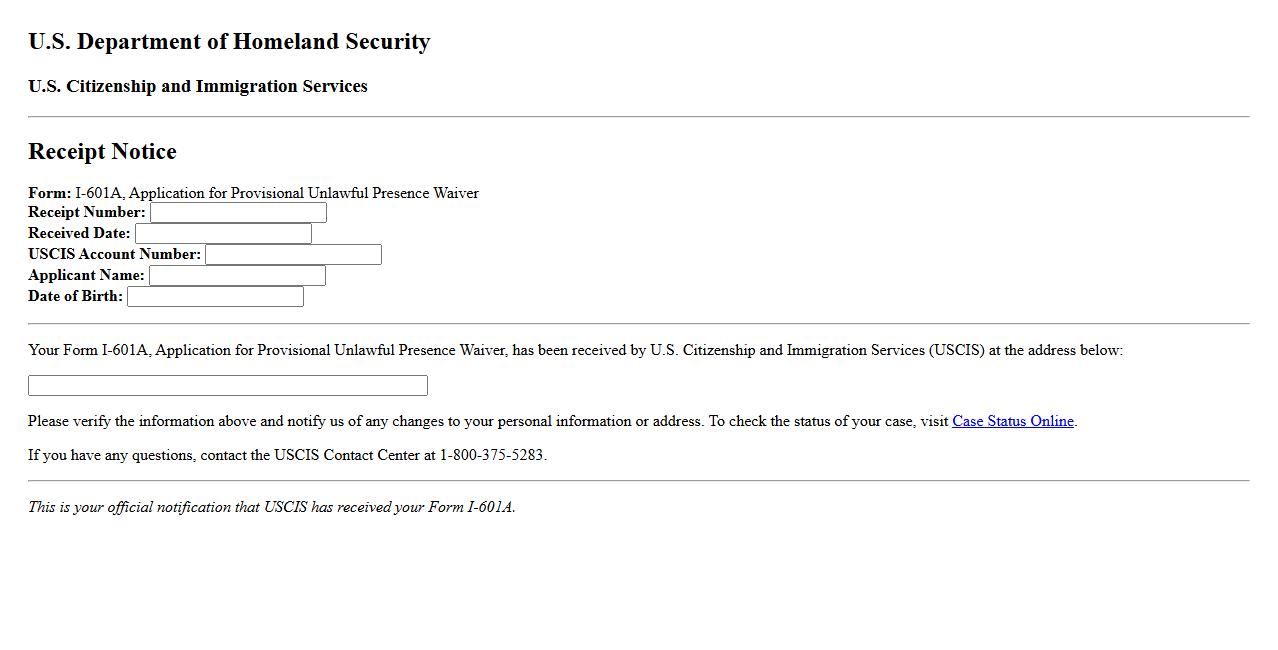
Task: Click the 'Received Date:' label text
Action: click(79, 234)
